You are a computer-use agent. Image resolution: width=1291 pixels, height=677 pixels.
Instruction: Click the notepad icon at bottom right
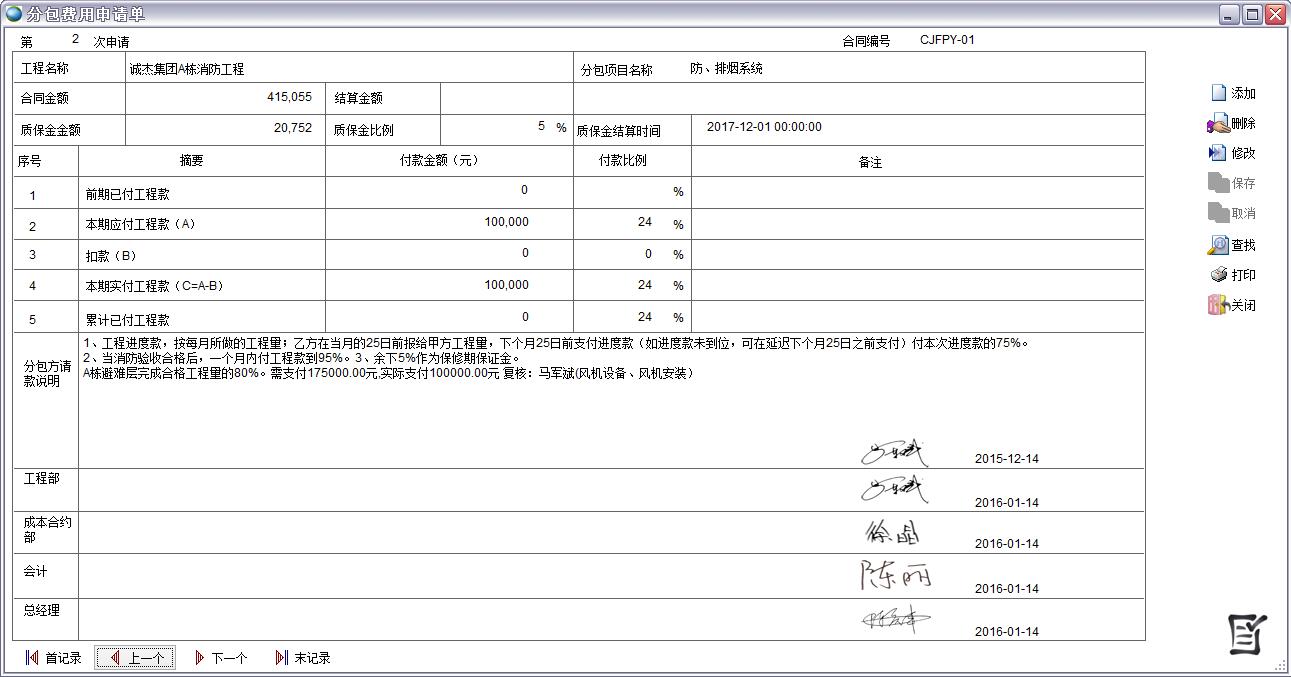1247,634
